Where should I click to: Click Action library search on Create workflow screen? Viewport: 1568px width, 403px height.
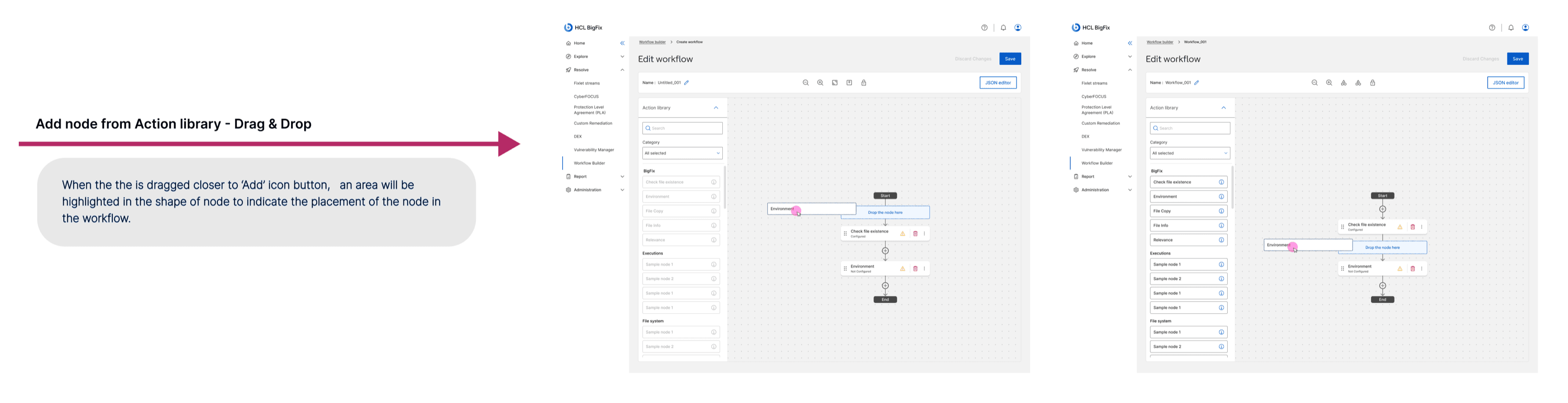tap(683, 128)
